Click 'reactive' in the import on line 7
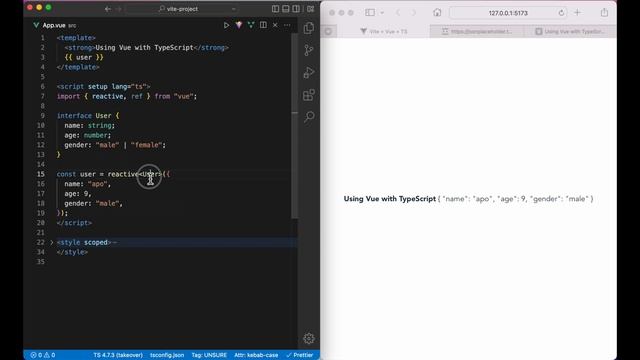This screenshot has width=640, height=360. [x=107, y=96]
